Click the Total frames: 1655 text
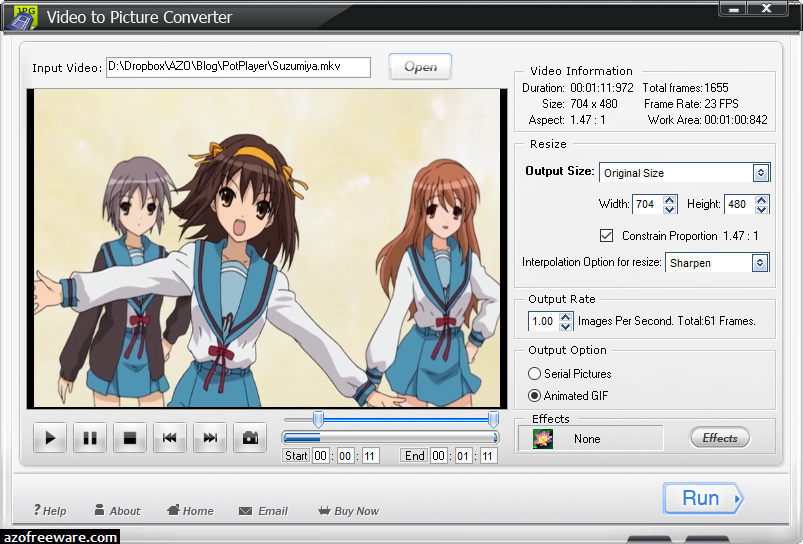Image resolution: width=803 pixels, height=544 pixels. (x=685, y=88)
